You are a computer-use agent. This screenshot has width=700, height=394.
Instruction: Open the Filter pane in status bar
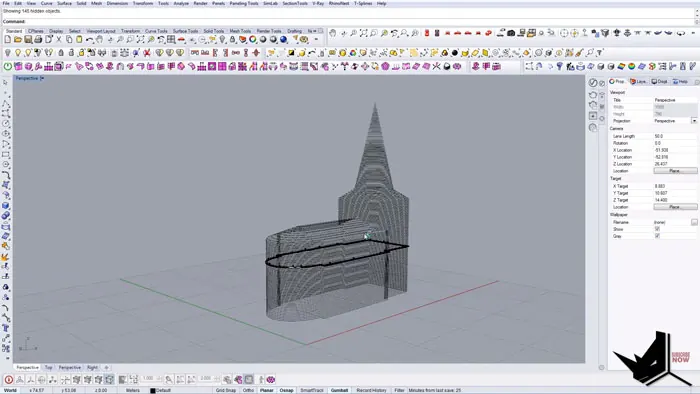[x=399, y=390]
